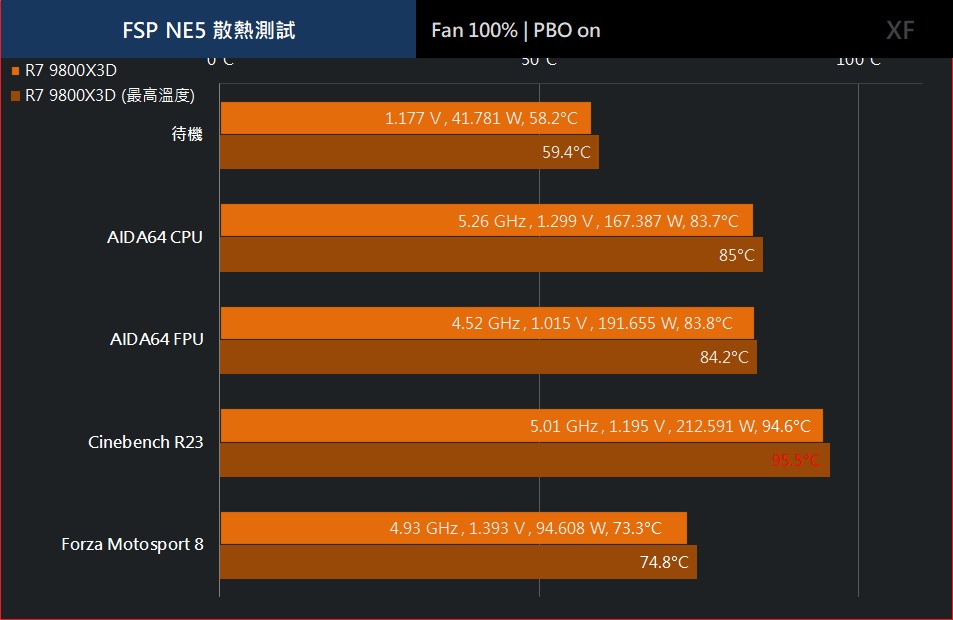Click the AIDA64 FPU bar showing 83.8°C
The height and width of the screenshot is (620, 953).
pyautogui.click(x=487, y=323)
